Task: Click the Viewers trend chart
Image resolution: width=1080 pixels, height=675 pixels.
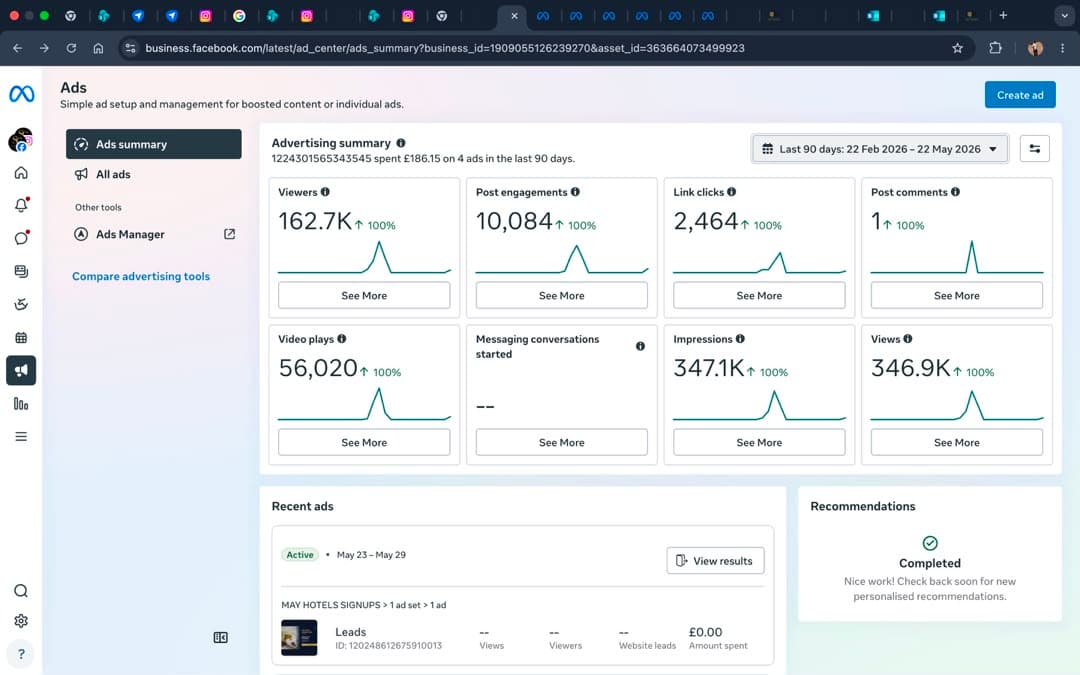Action: click(x=364, y=257)
